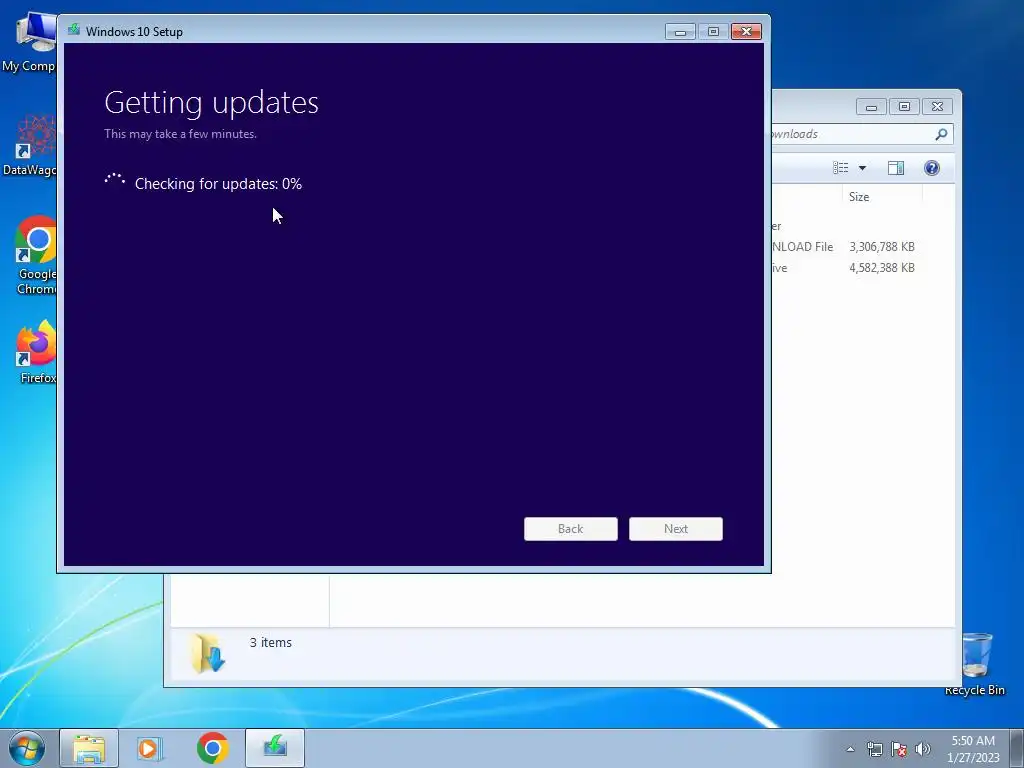Change view with Explorer view icon
Viewport: 1024px width, 768px height.
[840, 168]
